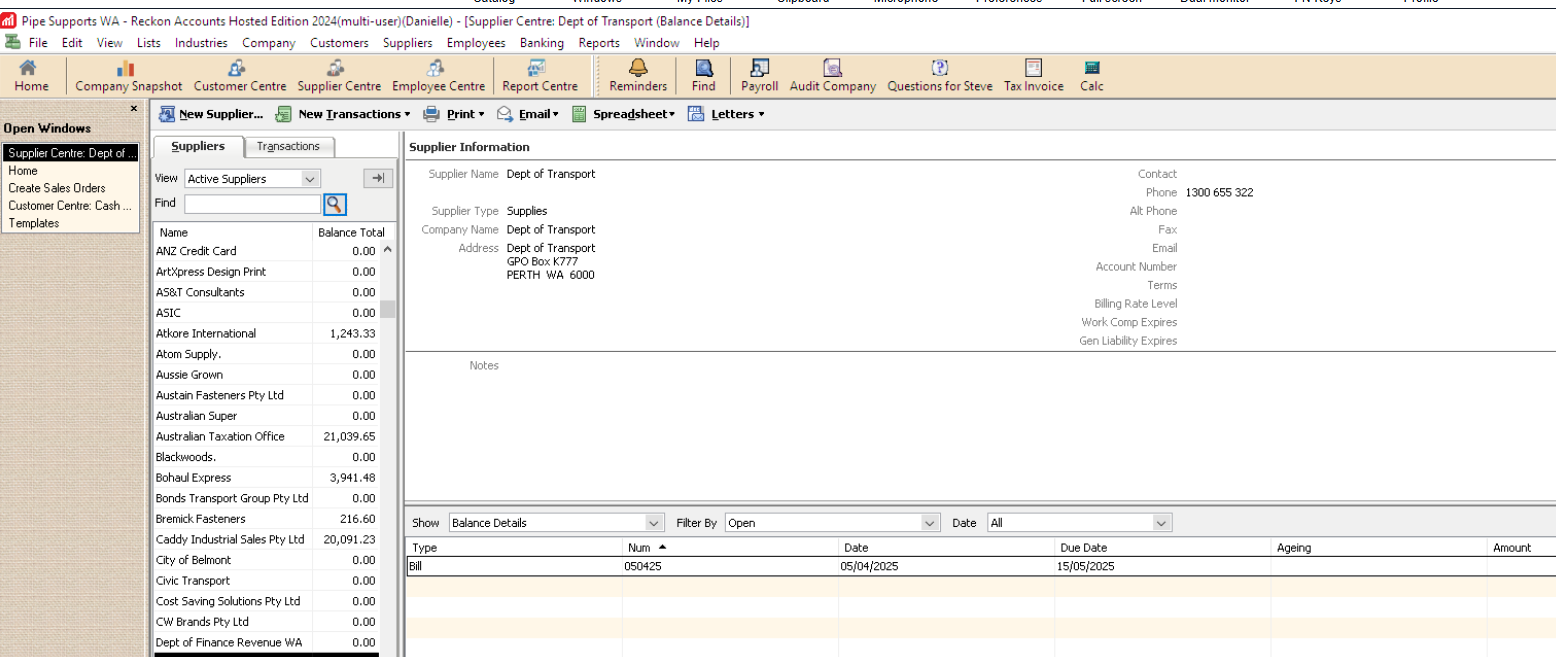The image size is (1556, 657).
Task: Open Payroll from the toolbar
Action: (760, 77)
